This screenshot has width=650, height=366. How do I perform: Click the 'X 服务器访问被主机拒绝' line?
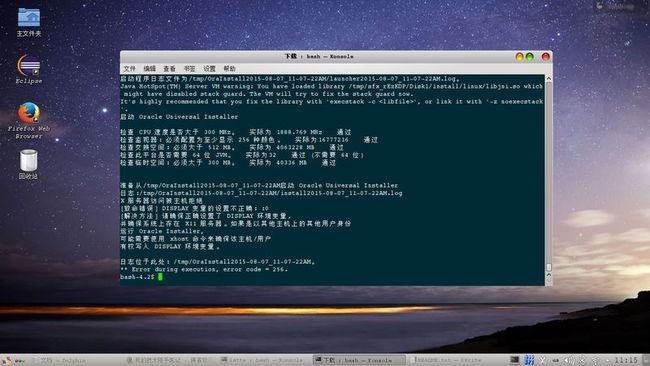(162, 201)
